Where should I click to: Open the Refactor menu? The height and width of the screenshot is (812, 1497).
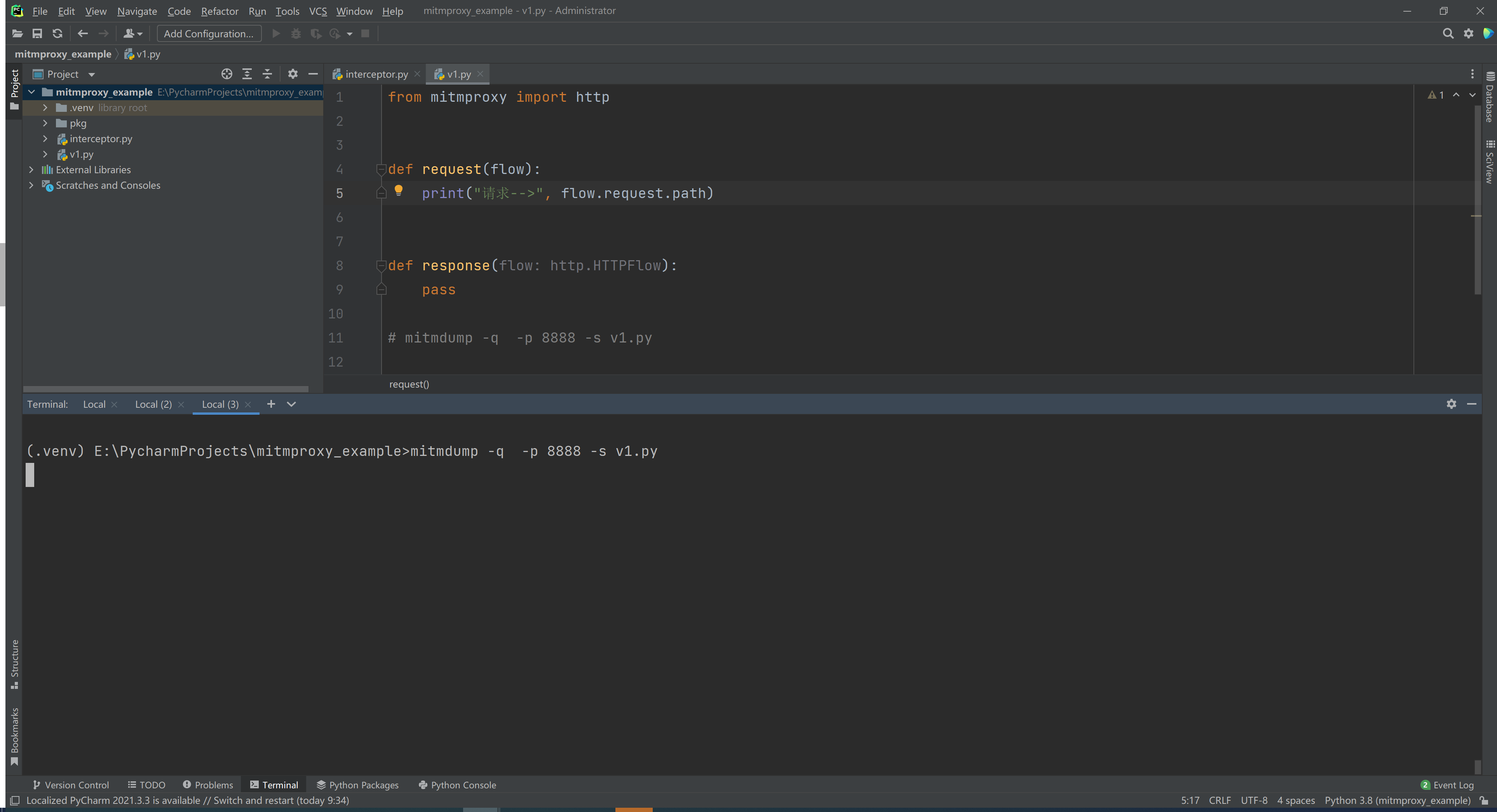pos(220,11)
